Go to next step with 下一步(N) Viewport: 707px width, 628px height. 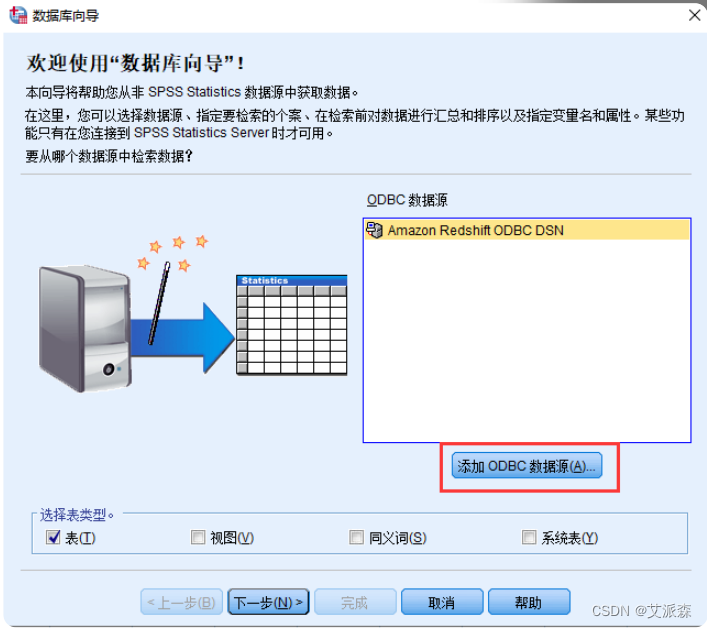[269, 602]
